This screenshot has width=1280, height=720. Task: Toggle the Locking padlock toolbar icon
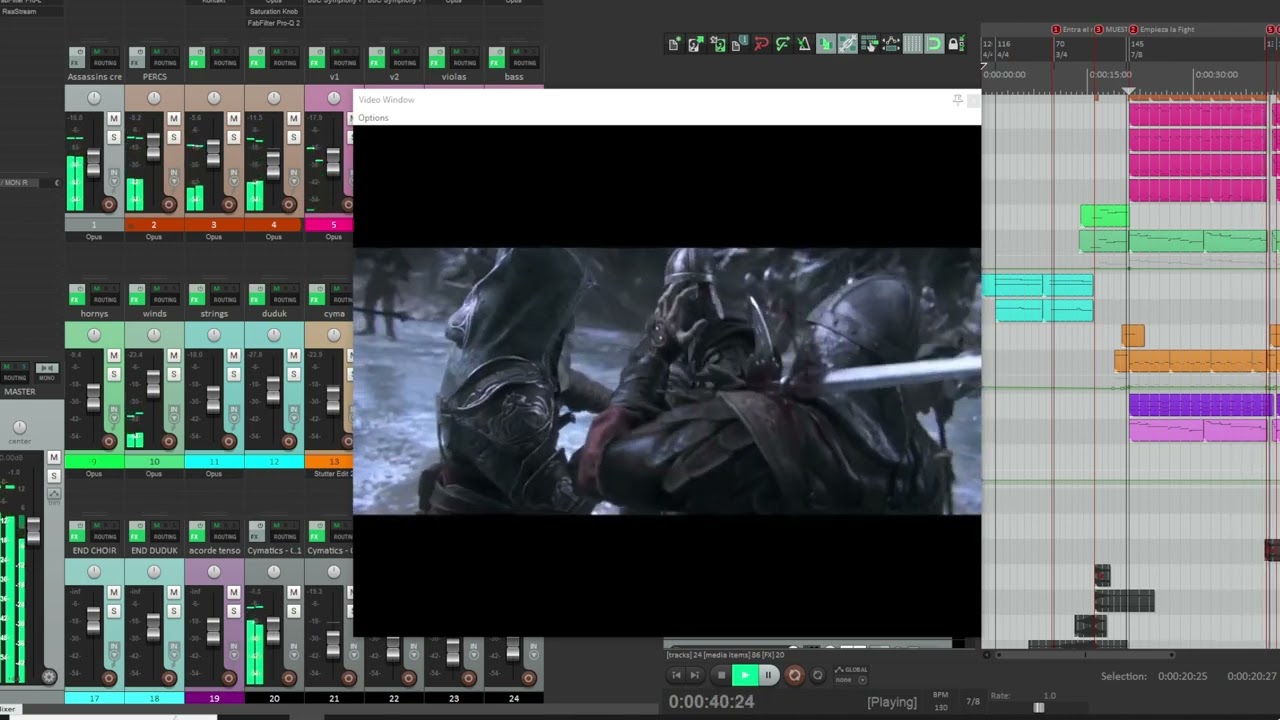point(957,44)
